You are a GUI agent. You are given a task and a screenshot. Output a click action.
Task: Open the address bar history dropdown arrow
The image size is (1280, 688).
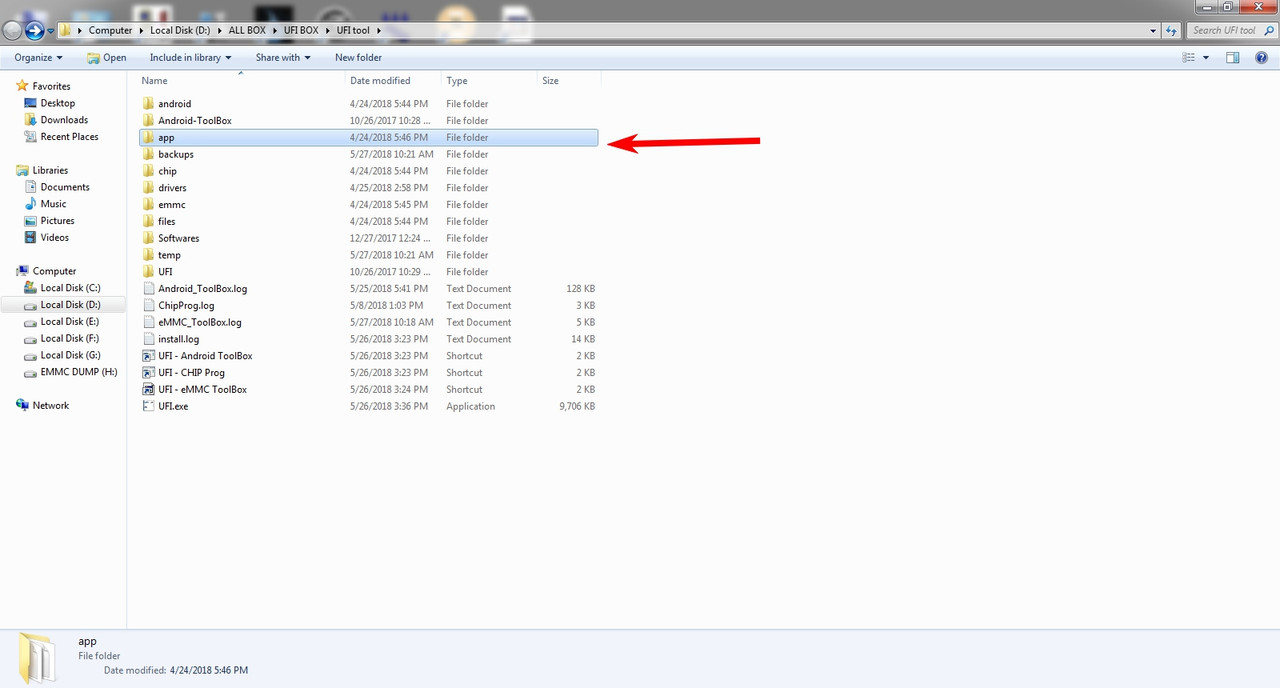click(1153, 30)
